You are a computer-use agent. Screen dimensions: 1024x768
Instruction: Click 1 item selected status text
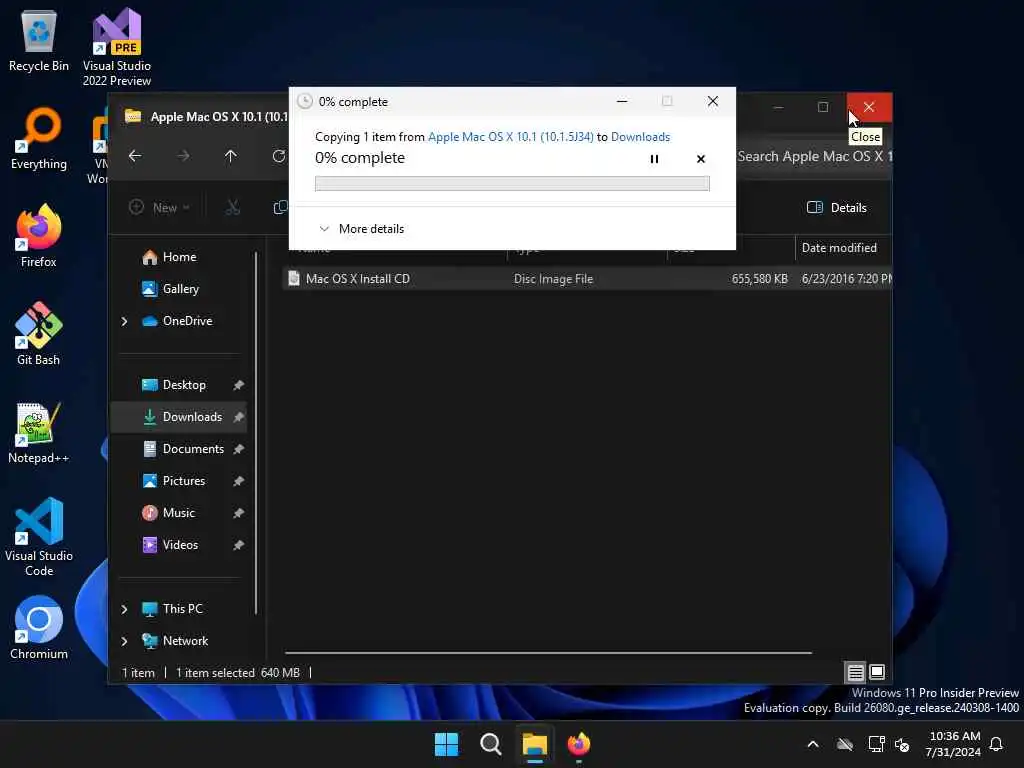click(215, 673)
